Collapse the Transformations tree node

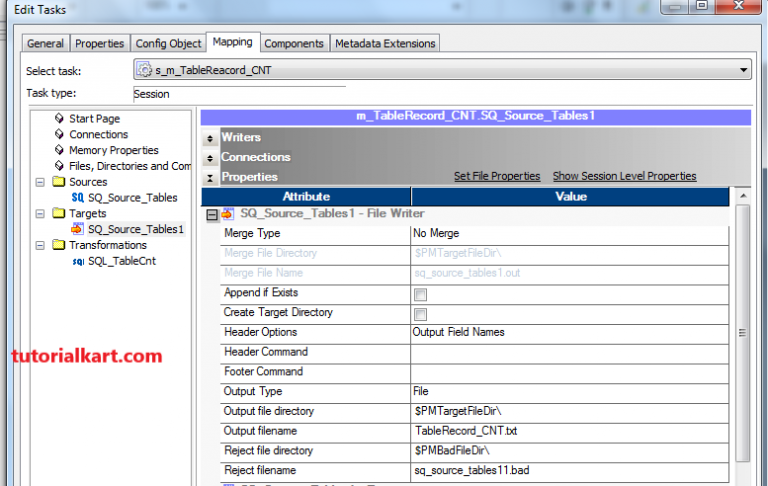pyautogui.click(x=40, y=245)
